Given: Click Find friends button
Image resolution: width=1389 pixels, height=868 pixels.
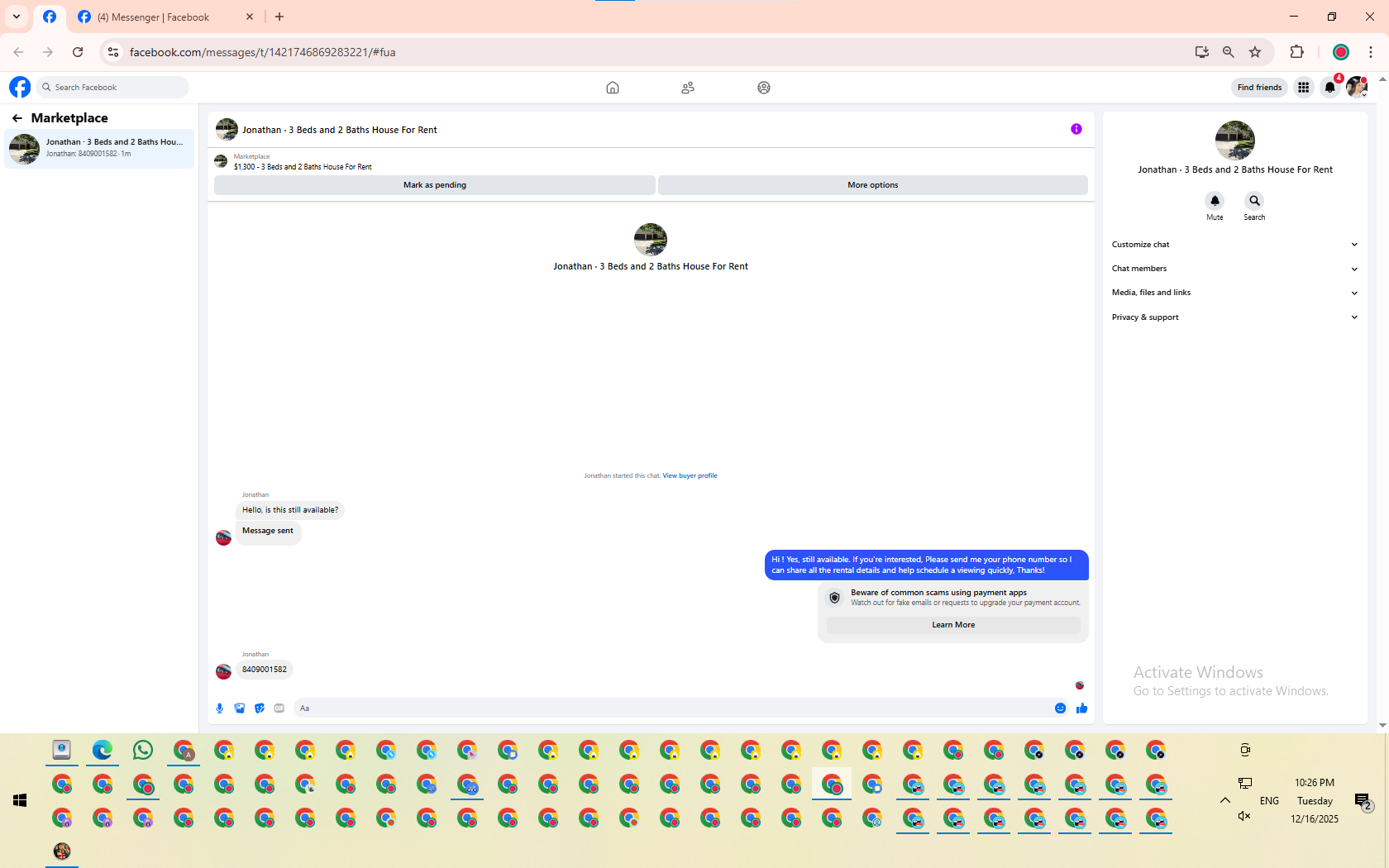Looking at the screenshot, I should coord(1259,88).
